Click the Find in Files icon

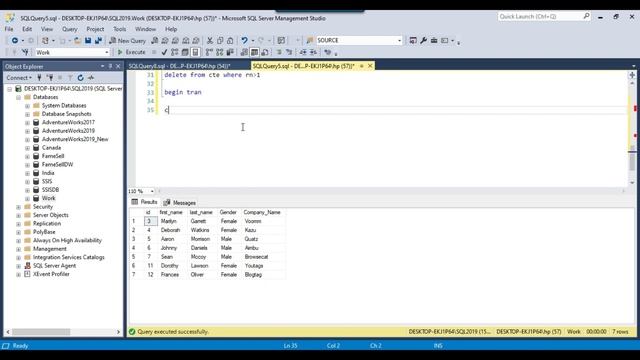[x=310, y=40]
